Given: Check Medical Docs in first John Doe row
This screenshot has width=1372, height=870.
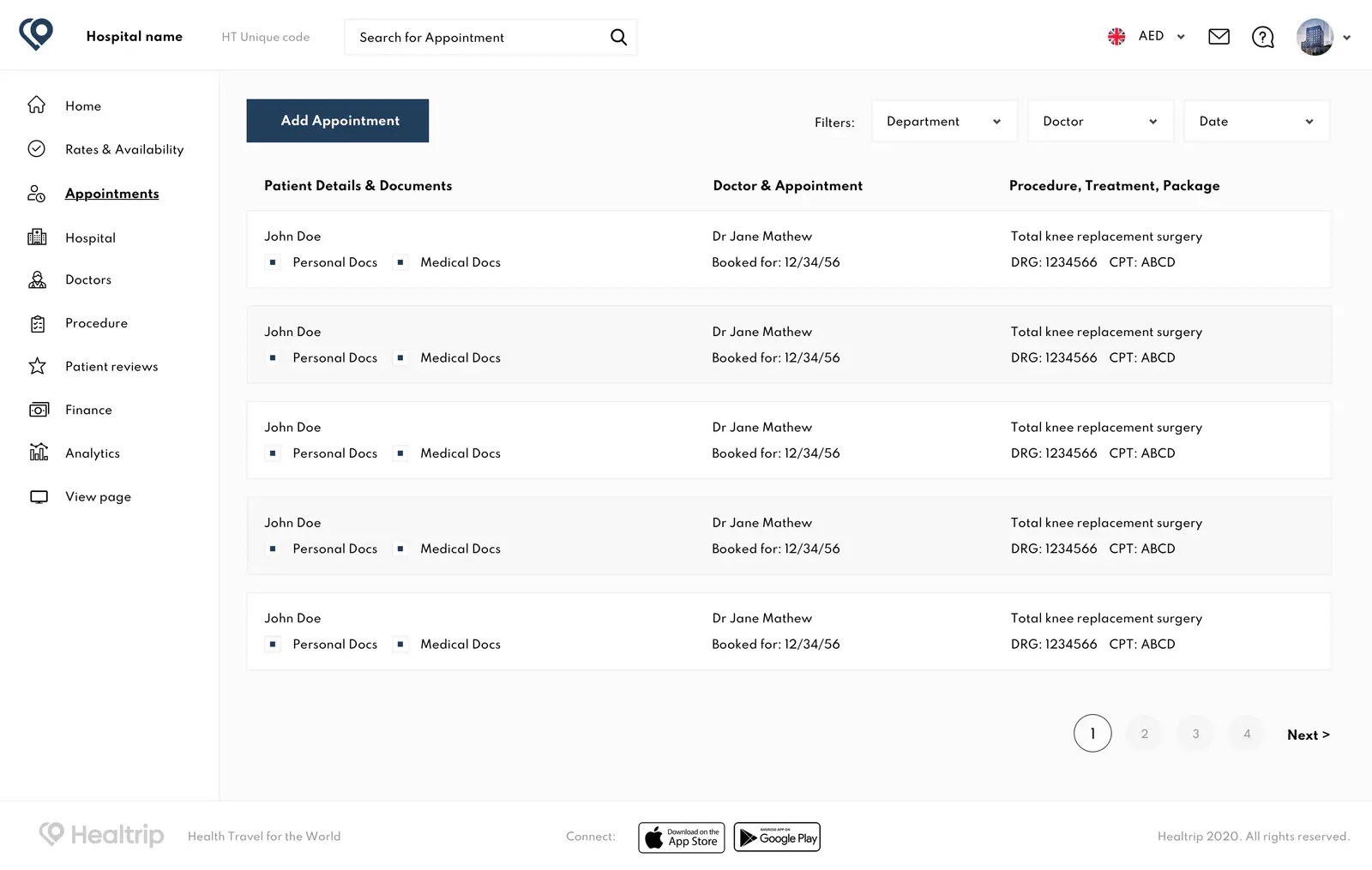Looking at the screenshot, I should click(400, 262).
